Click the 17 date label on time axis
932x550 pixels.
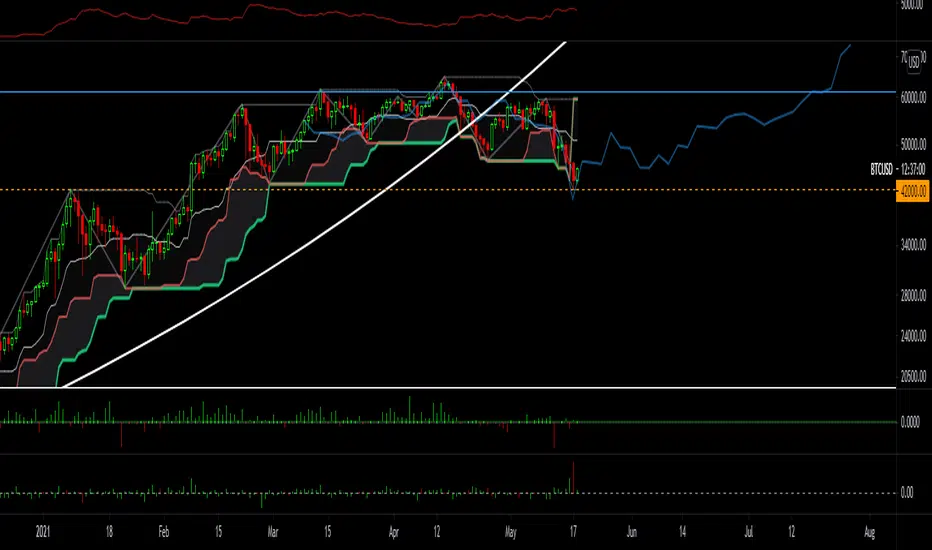tap(573, 532)
